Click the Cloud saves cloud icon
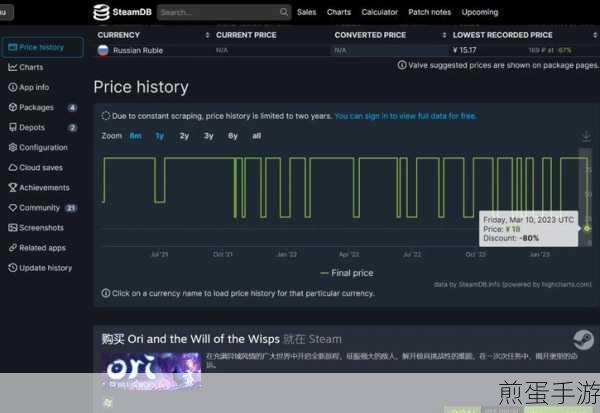The height and width of the screenshot is (413, 600). [13, 168]
